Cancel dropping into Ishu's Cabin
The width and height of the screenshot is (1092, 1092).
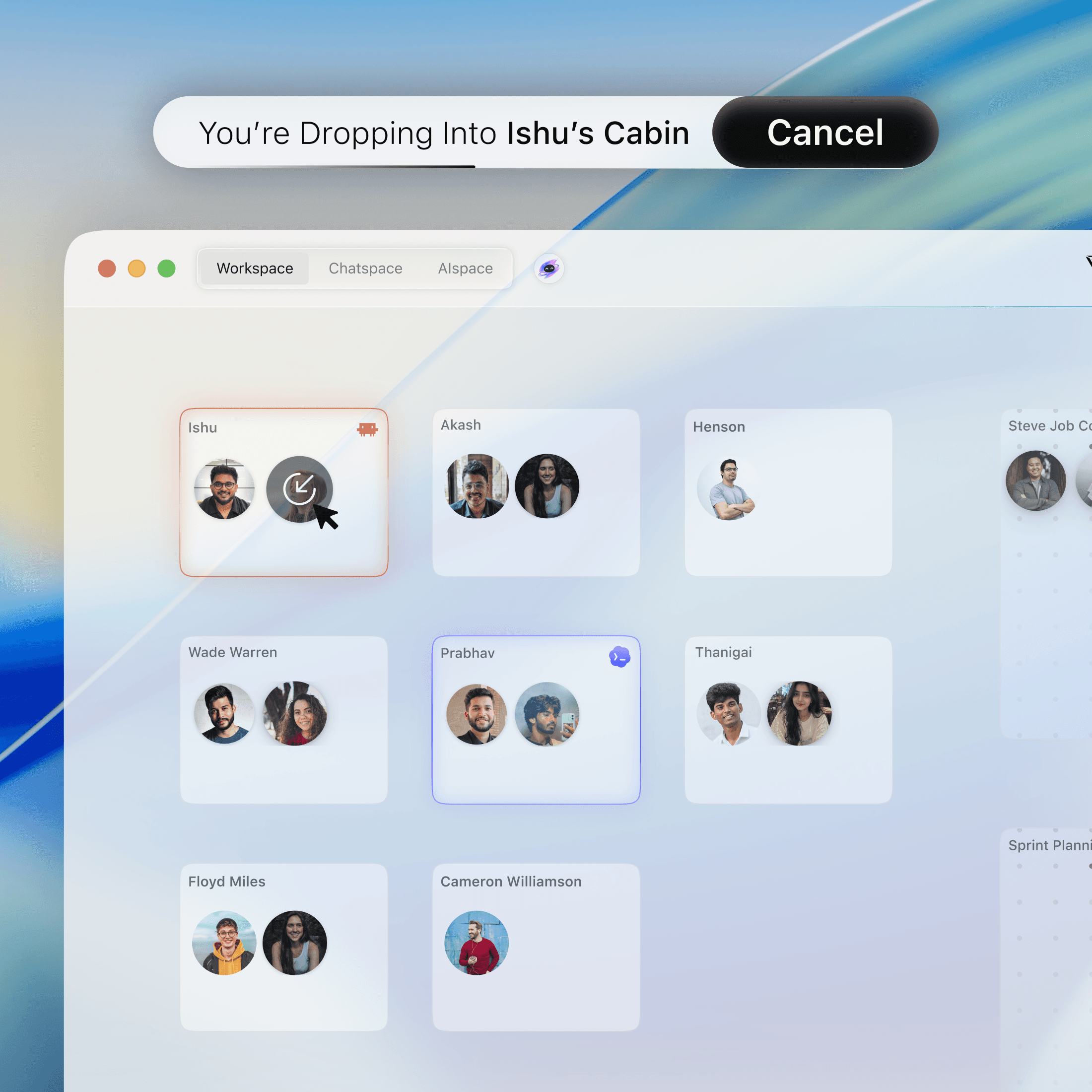(824, 132)
